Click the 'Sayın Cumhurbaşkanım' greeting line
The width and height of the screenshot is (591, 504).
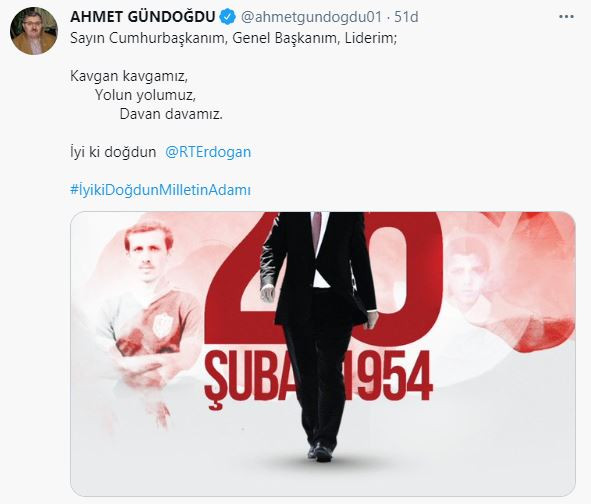point(234,38)
